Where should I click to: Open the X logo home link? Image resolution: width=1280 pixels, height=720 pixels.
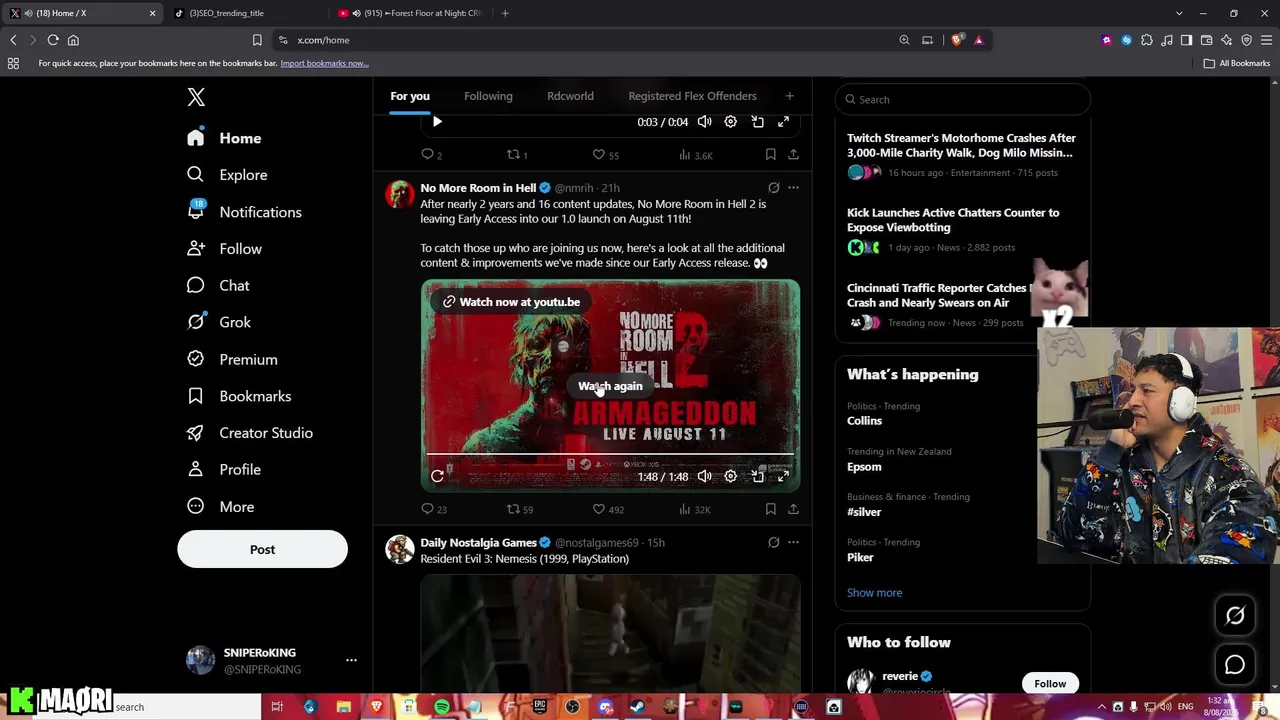pos(196,97)
